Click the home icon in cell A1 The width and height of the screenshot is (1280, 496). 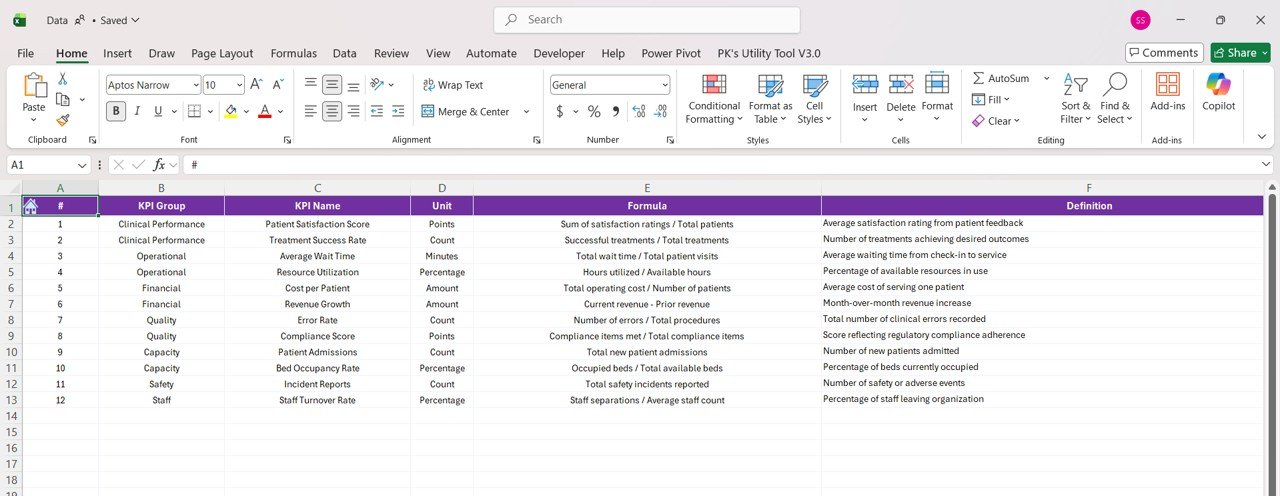pyautogui.click(x=31, y=206)
